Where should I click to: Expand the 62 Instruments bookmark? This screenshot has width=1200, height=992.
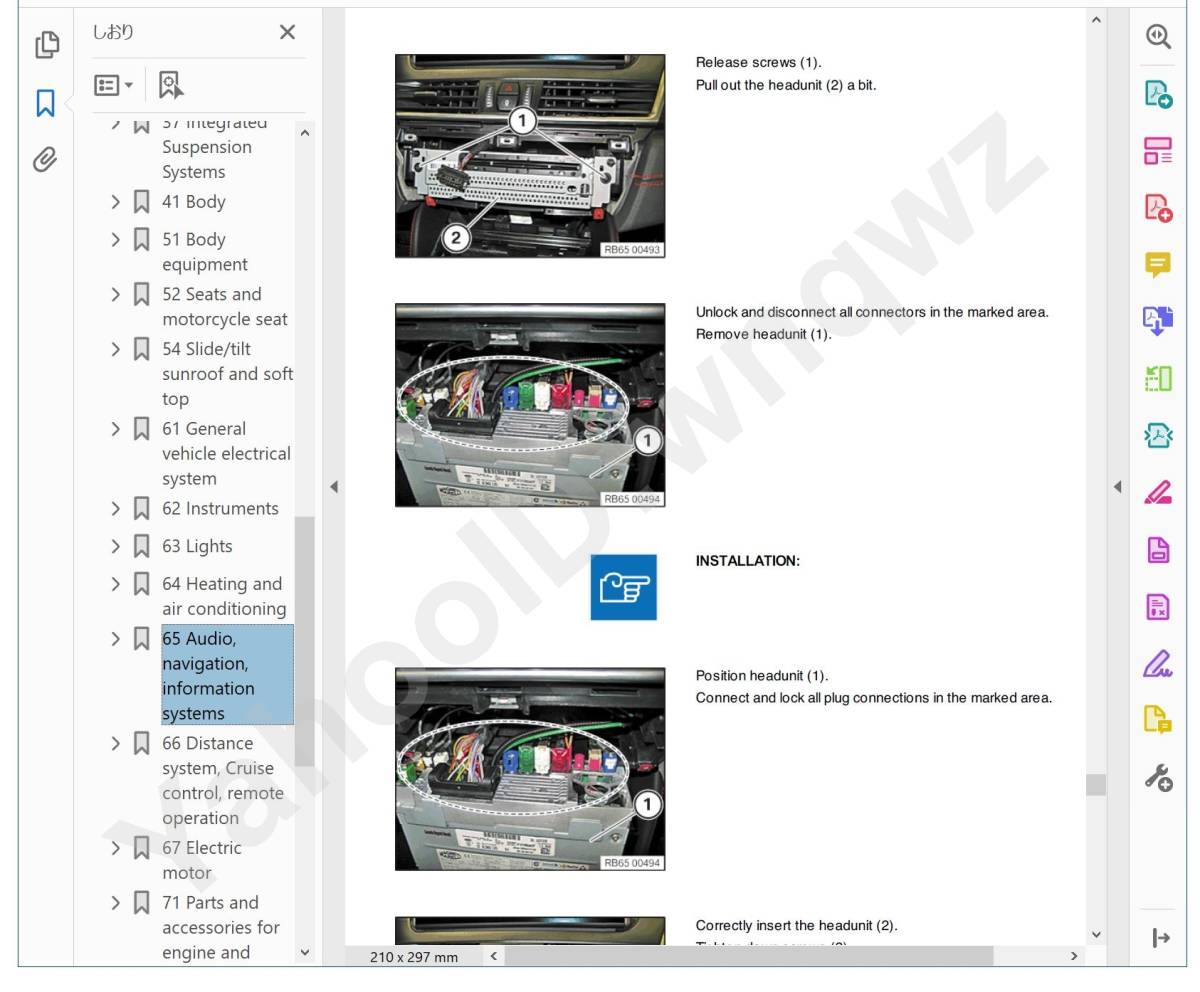[x=116, y=509]
